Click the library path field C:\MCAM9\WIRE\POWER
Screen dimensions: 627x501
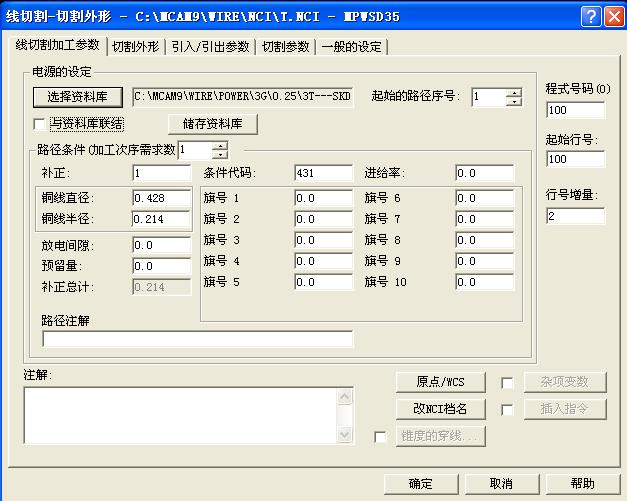coord(243,97)
